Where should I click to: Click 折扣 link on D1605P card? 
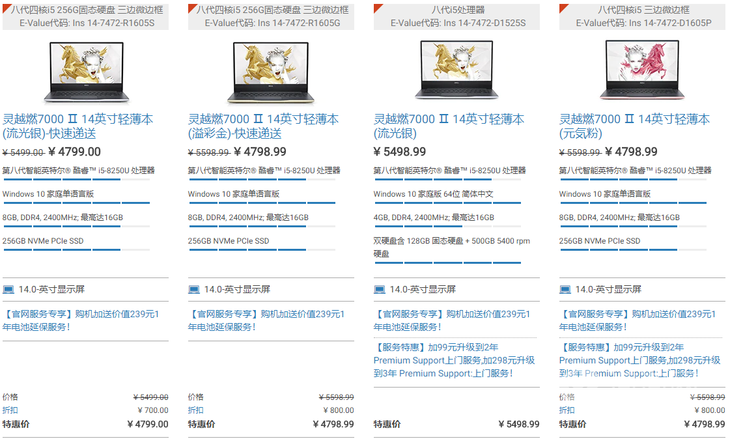566,410
